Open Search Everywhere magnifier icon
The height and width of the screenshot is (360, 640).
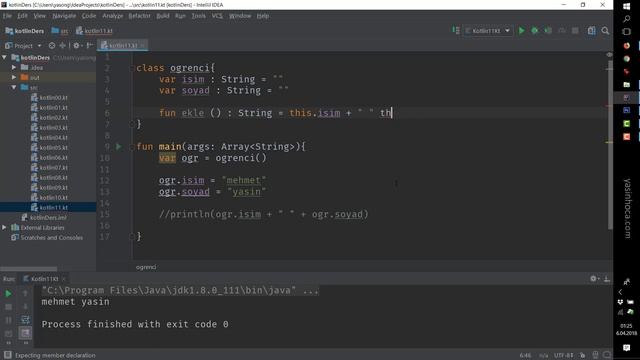(x=605, y=31)
